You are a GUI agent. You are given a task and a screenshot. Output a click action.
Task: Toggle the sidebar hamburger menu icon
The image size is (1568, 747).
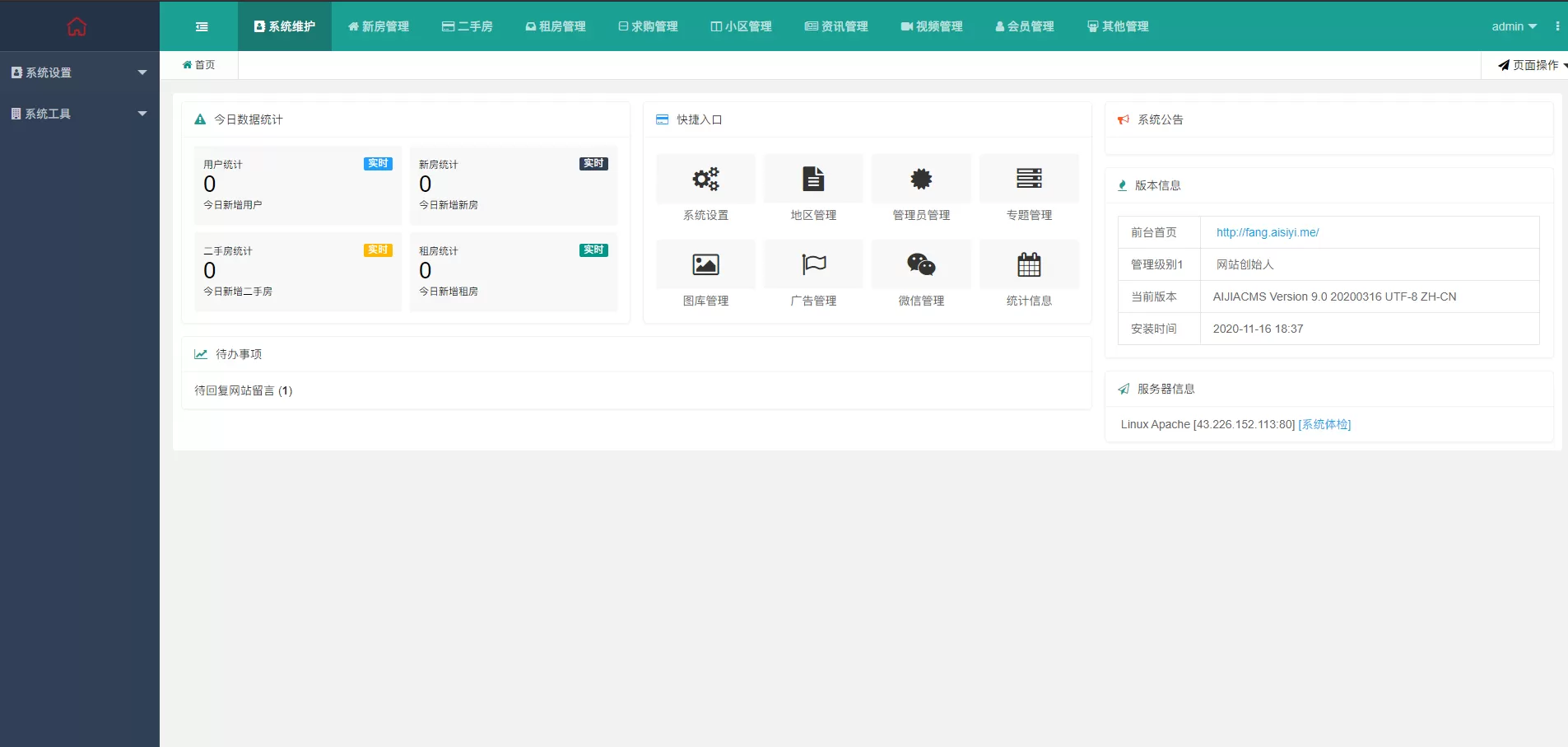pos(202,26)
